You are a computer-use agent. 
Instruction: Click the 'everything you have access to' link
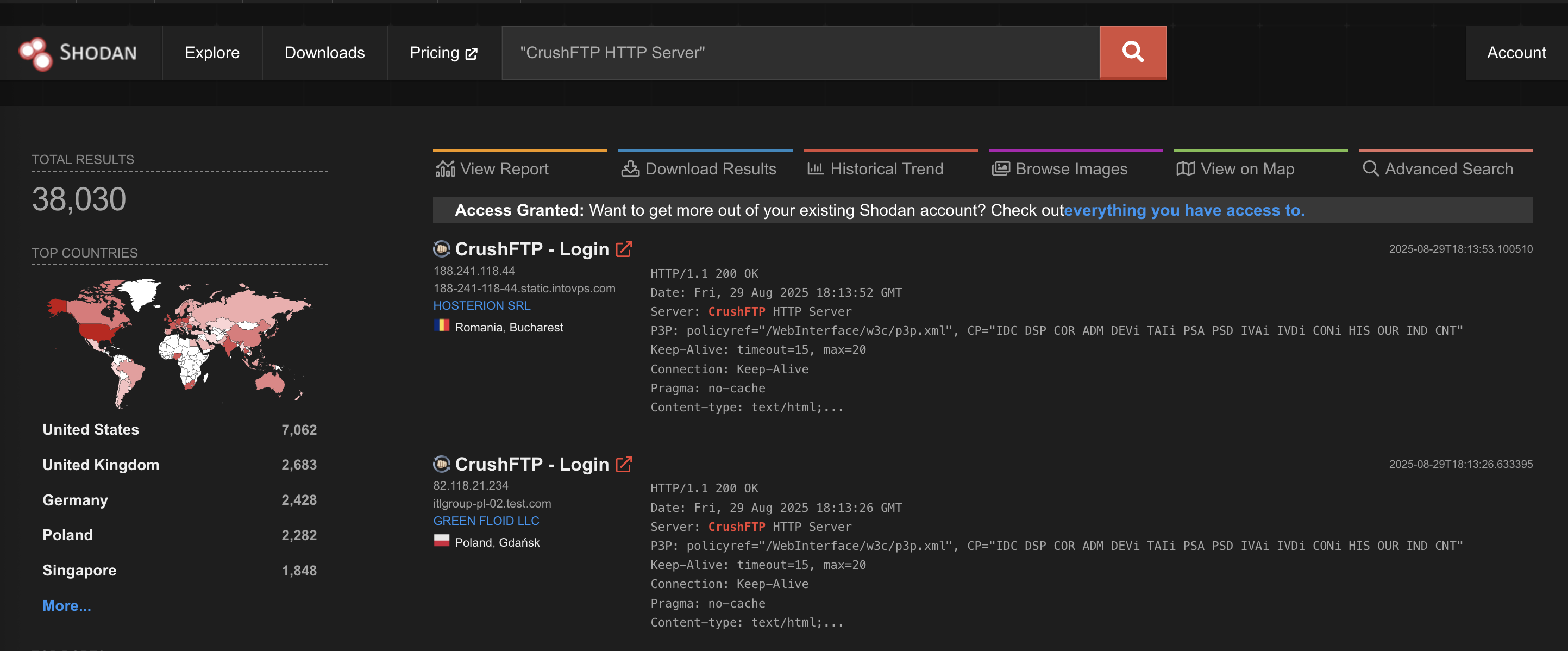click(1184, 210)
